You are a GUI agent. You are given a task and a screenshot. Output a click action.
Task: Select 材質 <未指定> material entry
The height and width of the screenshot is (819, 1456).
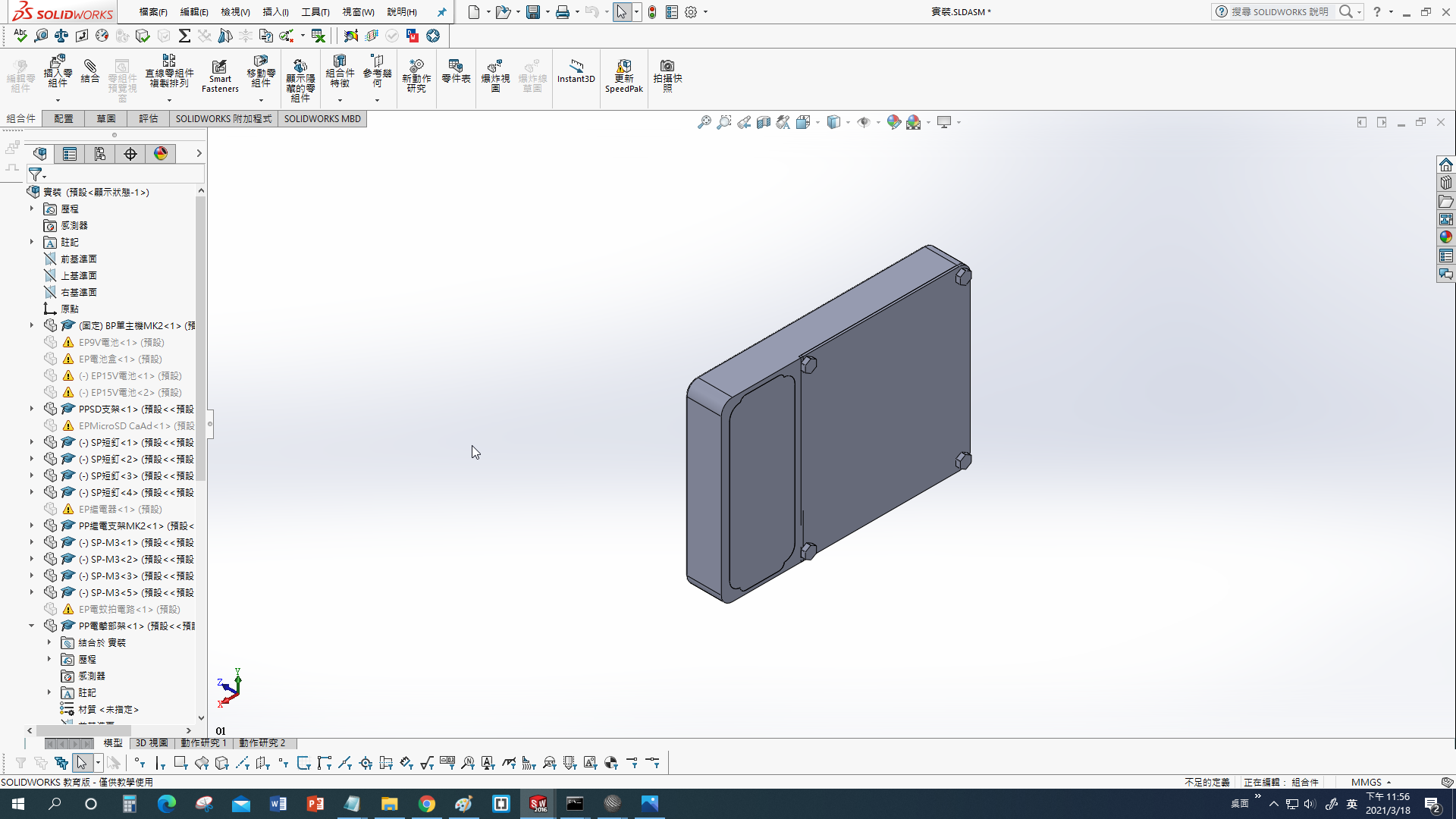point(108,710)
